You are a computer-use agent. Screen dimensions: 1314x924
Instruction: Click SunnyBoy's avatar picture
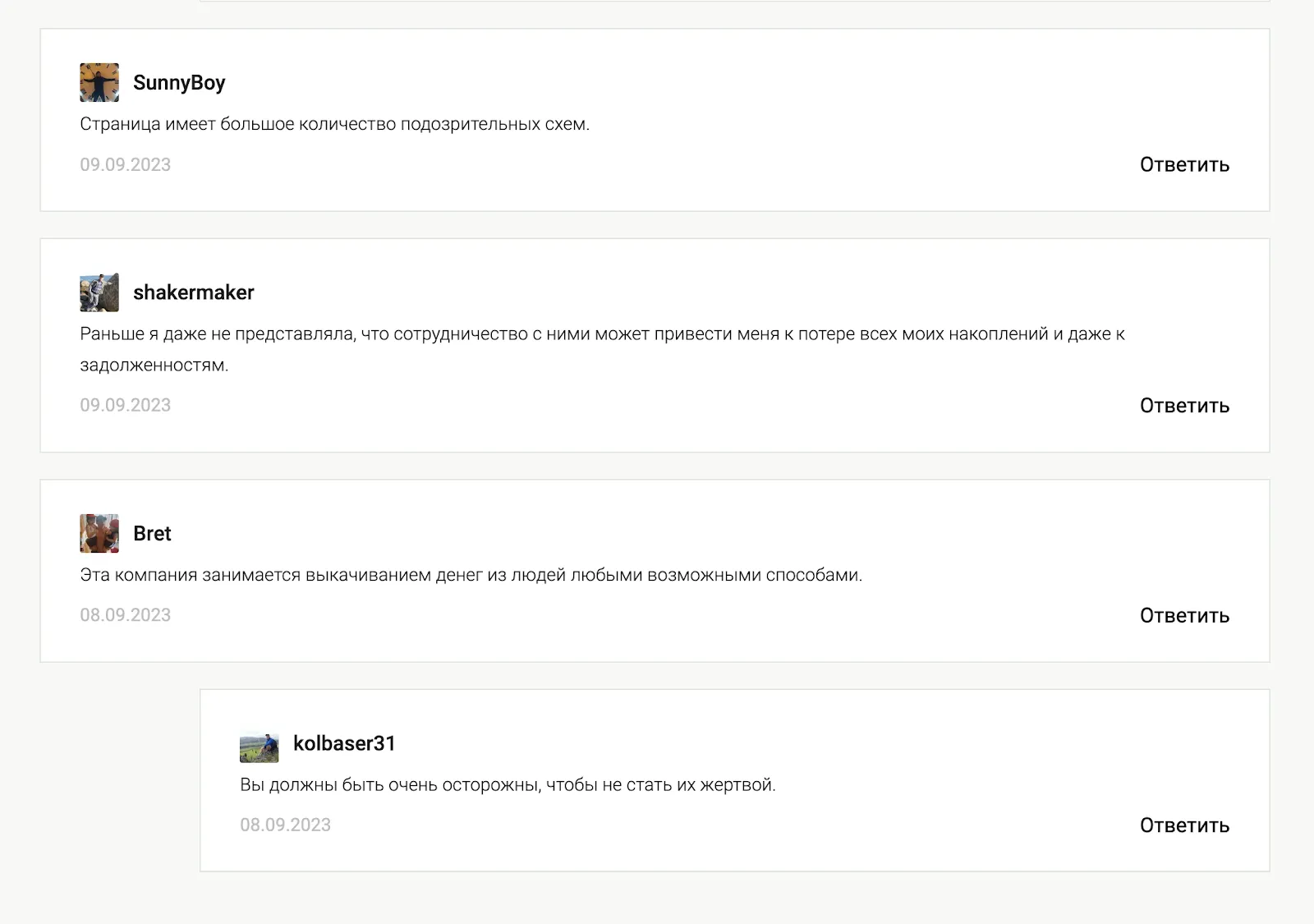tap(99, 83)
